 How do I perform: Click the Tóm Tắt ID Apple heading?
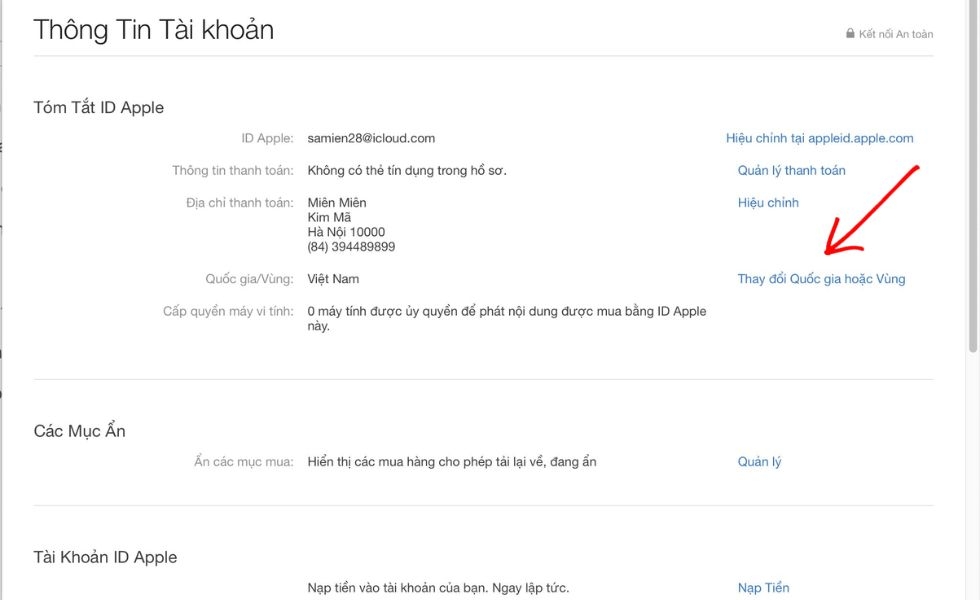coord(98,108)
